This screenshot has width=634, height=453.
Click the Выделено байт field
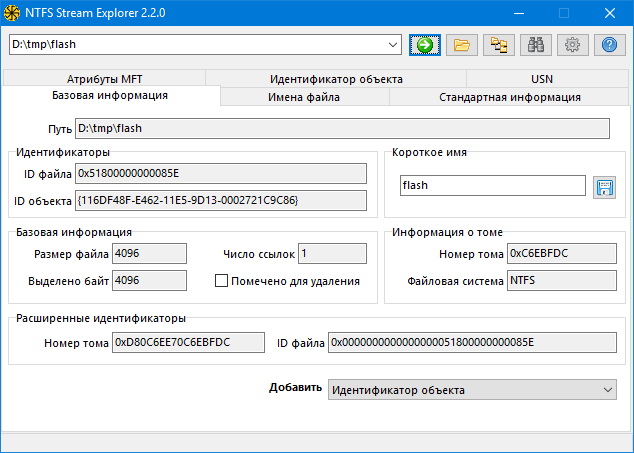tap(149, 280)
